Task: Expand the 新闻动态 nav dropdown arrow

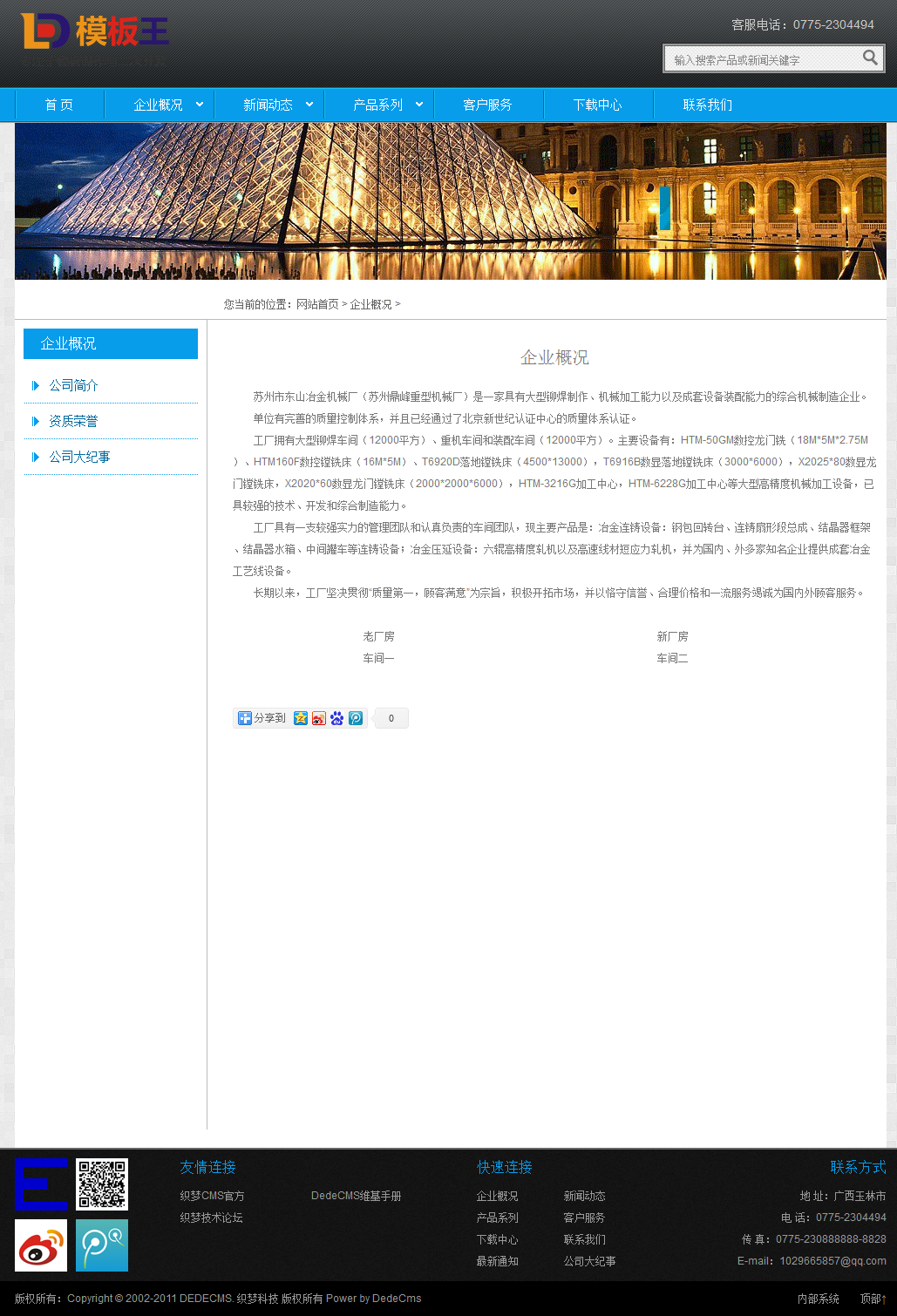Action: [309, 105]
